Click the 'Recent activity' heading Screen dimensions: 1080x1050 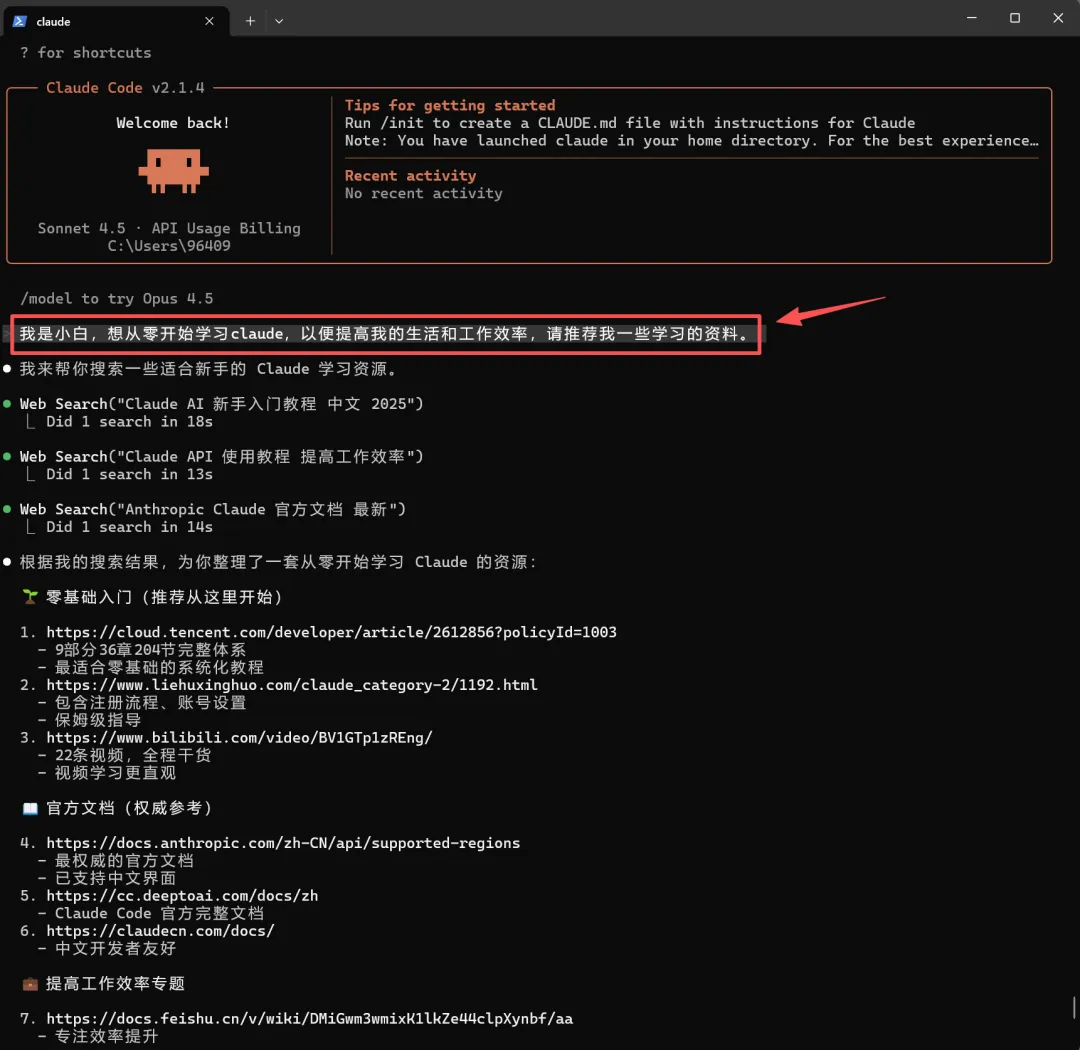click(x=411, y=176)
